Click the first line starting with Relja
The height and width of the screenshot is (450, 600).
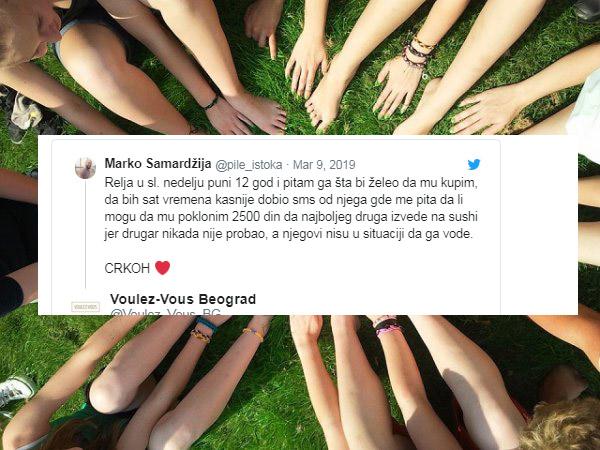291,183
